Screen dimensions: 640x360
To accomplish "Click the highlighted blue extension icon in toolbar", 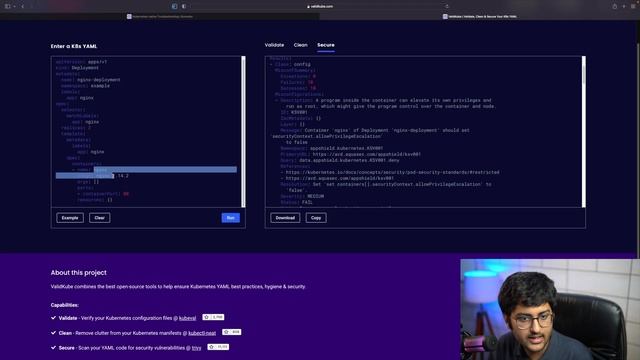I will click(x=175, y=7).
